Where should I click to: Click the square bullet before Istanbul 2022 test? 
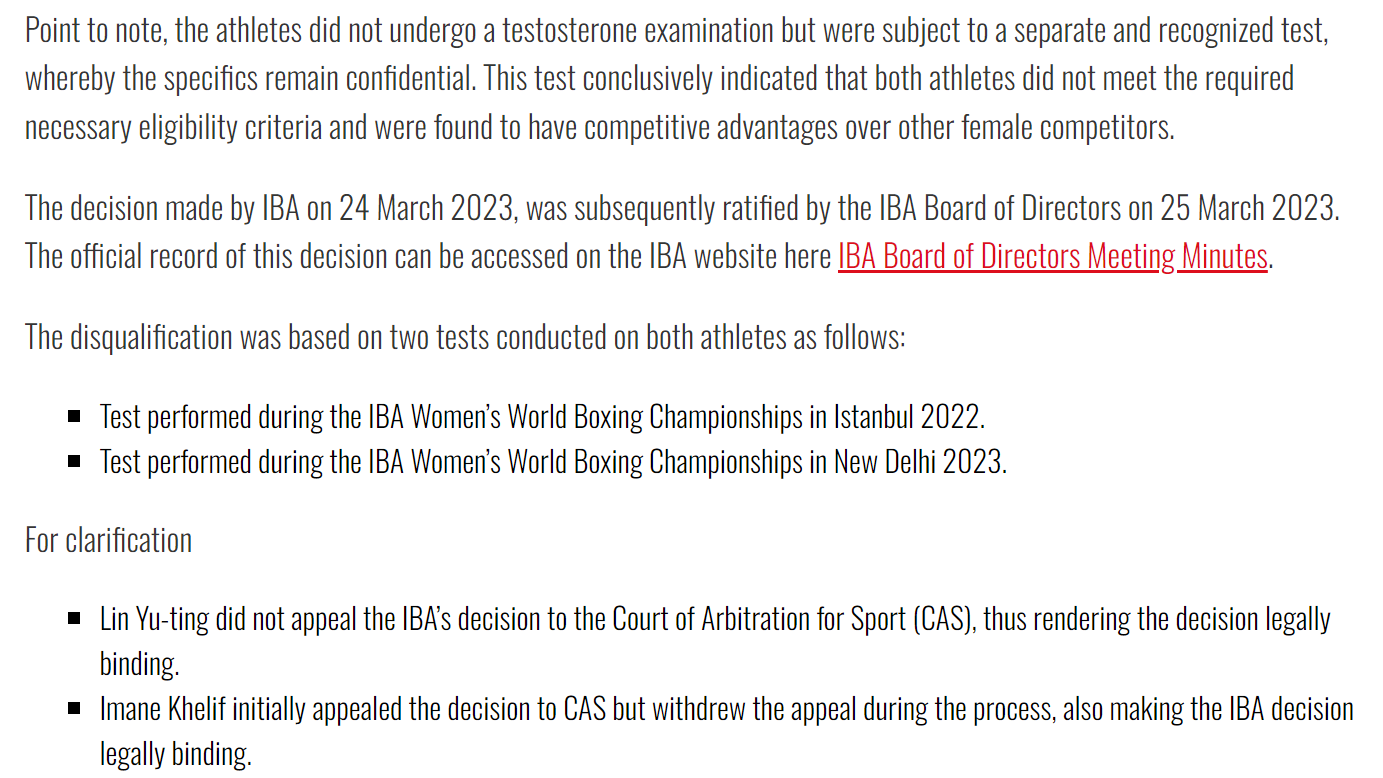pyautogui.click(x=75, y=417)
